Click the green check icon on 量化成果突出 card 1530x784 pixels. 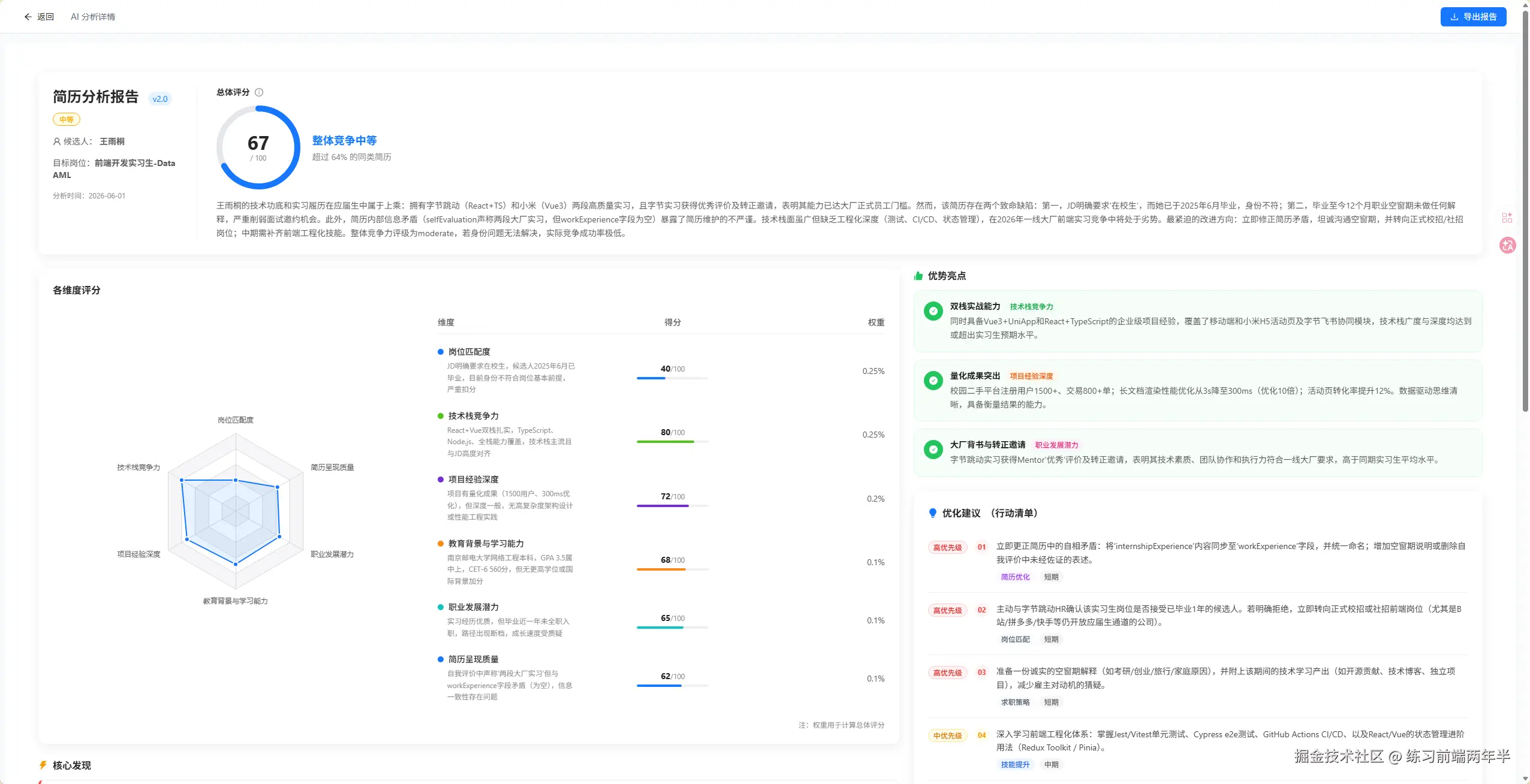click(933, 381)
